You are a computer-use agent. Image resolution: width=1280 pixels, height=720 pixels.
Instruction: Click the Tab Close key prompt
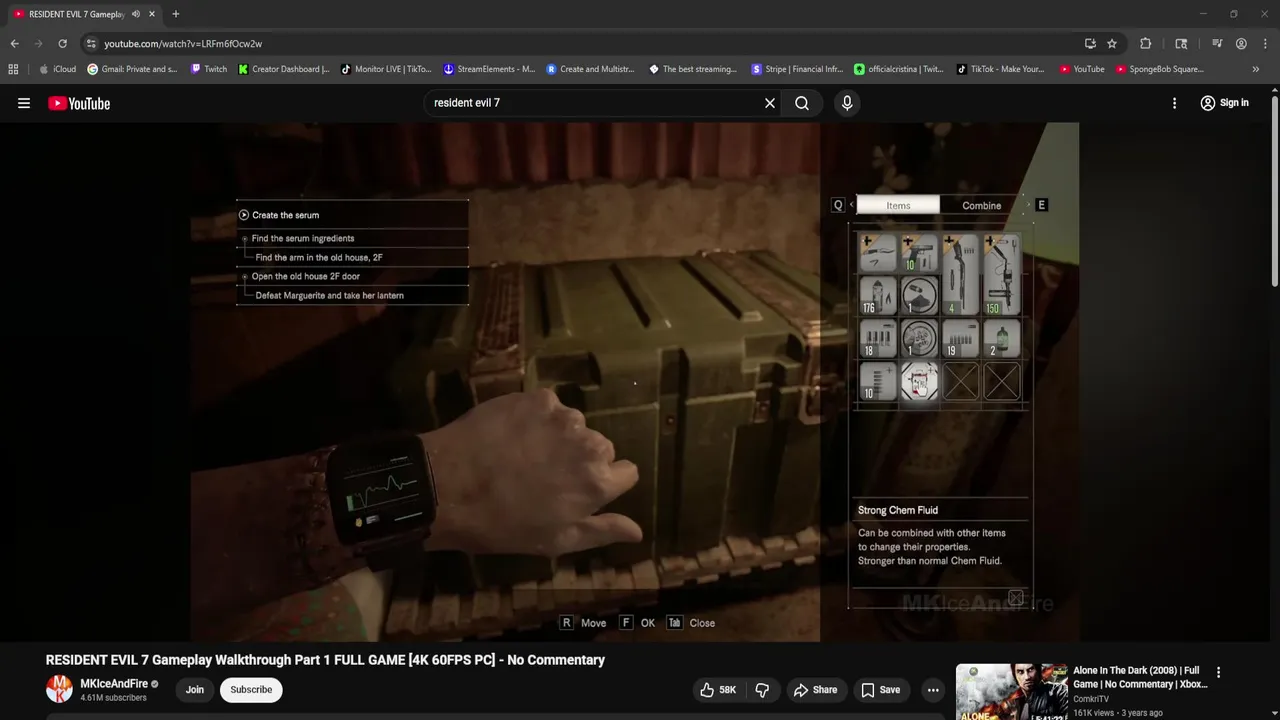(x=691, y=623)
